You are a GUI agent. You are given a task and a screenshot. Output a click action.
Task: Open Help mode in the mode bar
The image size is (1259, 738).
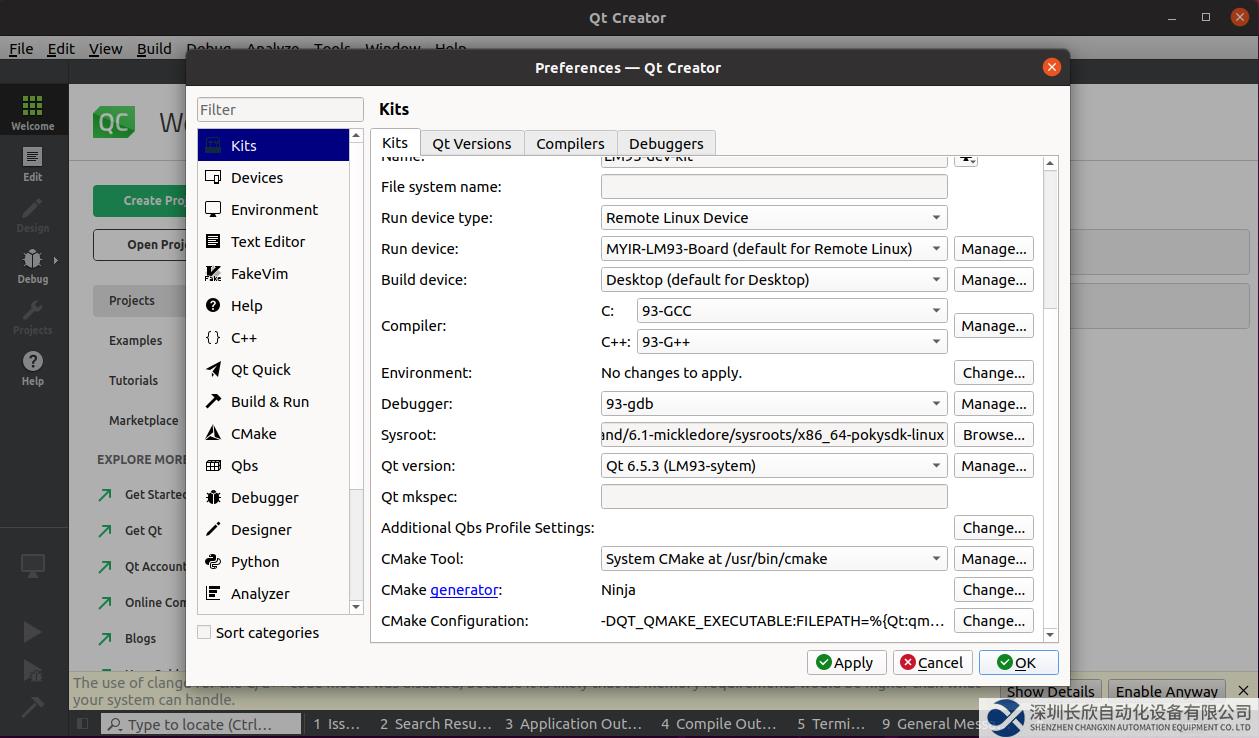click(x=33, y=368)
